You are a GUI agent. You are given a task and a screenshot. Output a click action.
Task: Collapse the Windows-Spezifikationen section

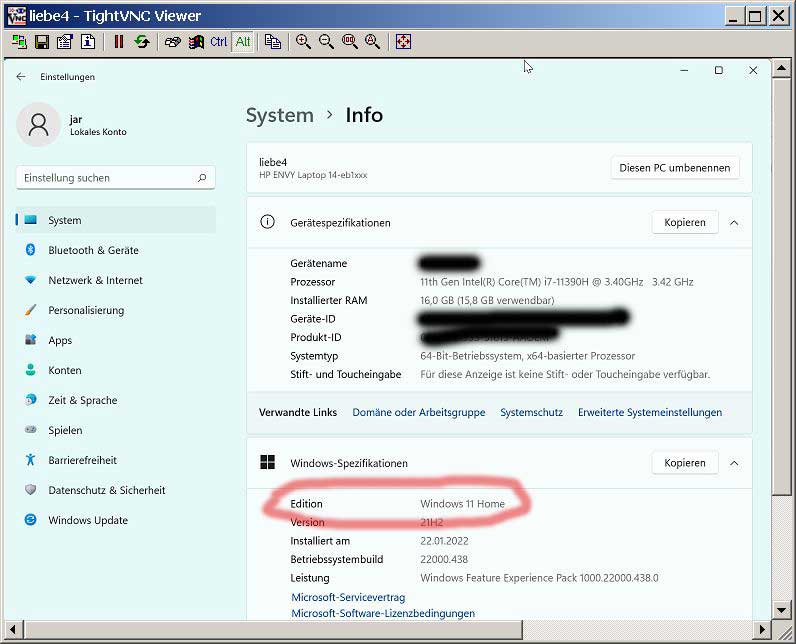point(734,463)
